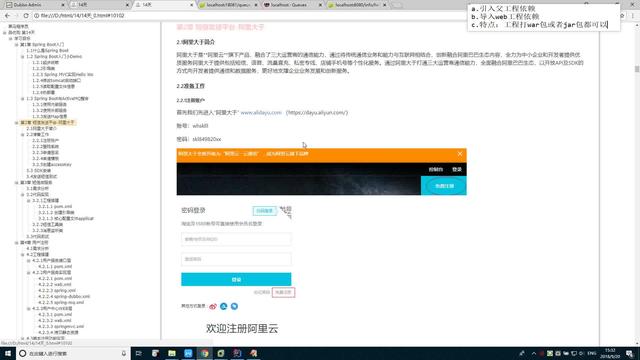Collapse the Chapter 1 Spring Boot node
The image size is (640, 360).
pyautogui.click(x=17, y=44)
